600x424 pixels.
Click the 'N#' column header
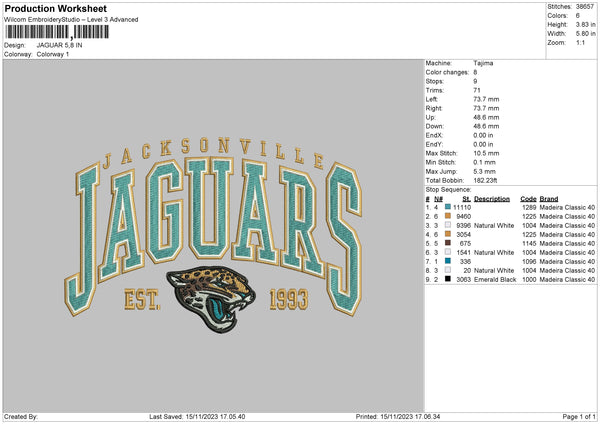point(438,199)
